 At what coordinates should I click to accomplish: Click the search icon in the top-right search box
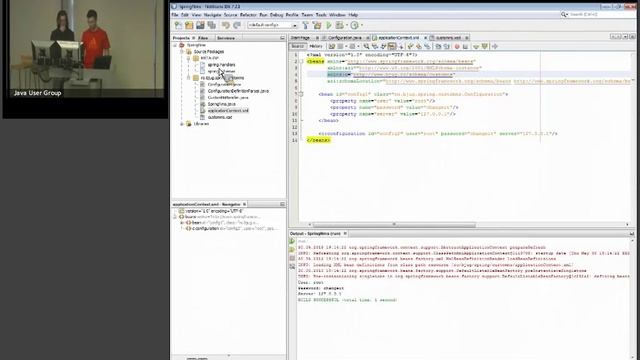point(564,14)
